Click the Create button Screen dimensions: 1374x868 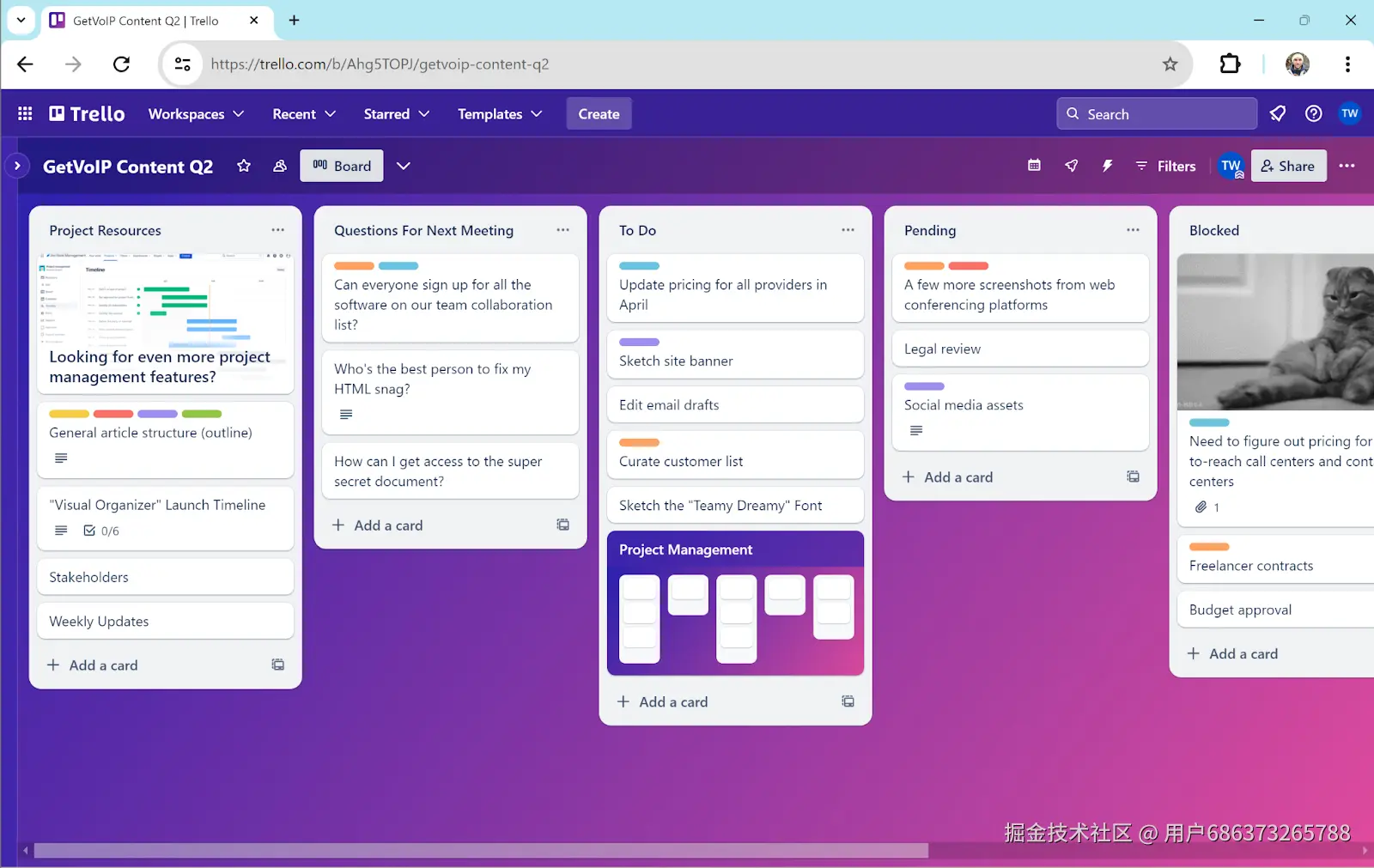[599, 113]
